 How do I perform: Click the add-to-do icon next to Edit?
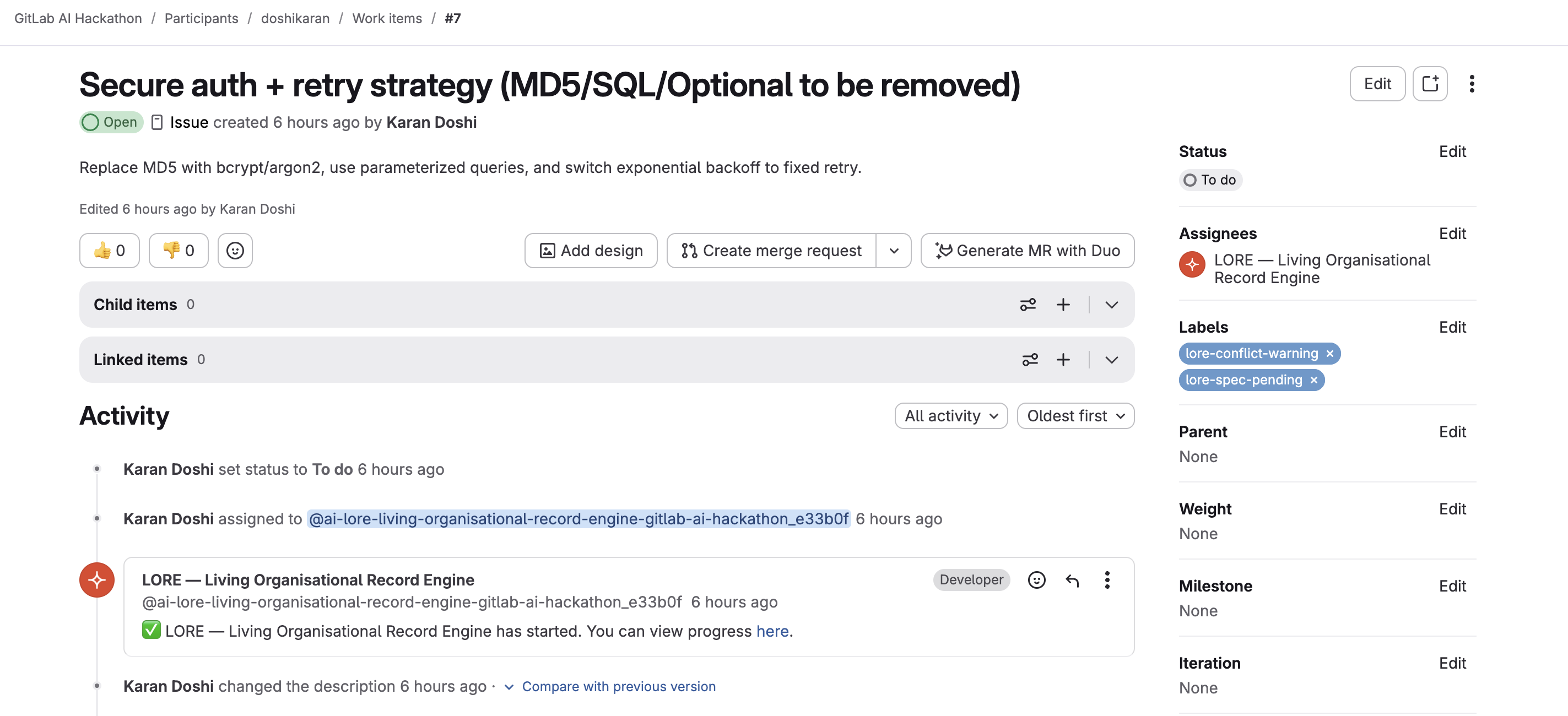pos(1429,84)
